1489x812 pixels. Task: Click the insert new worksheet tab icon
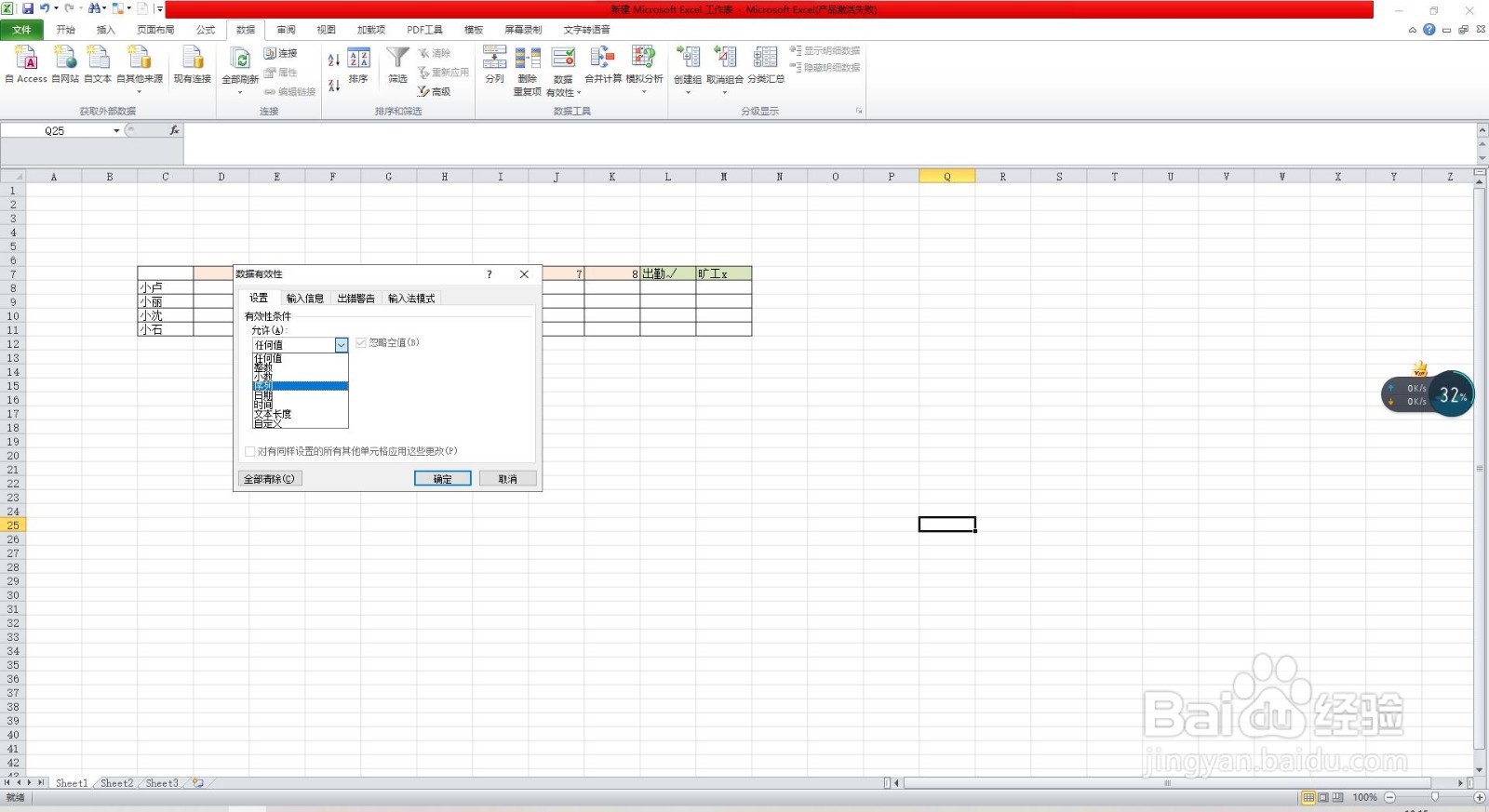coord(197,783)
